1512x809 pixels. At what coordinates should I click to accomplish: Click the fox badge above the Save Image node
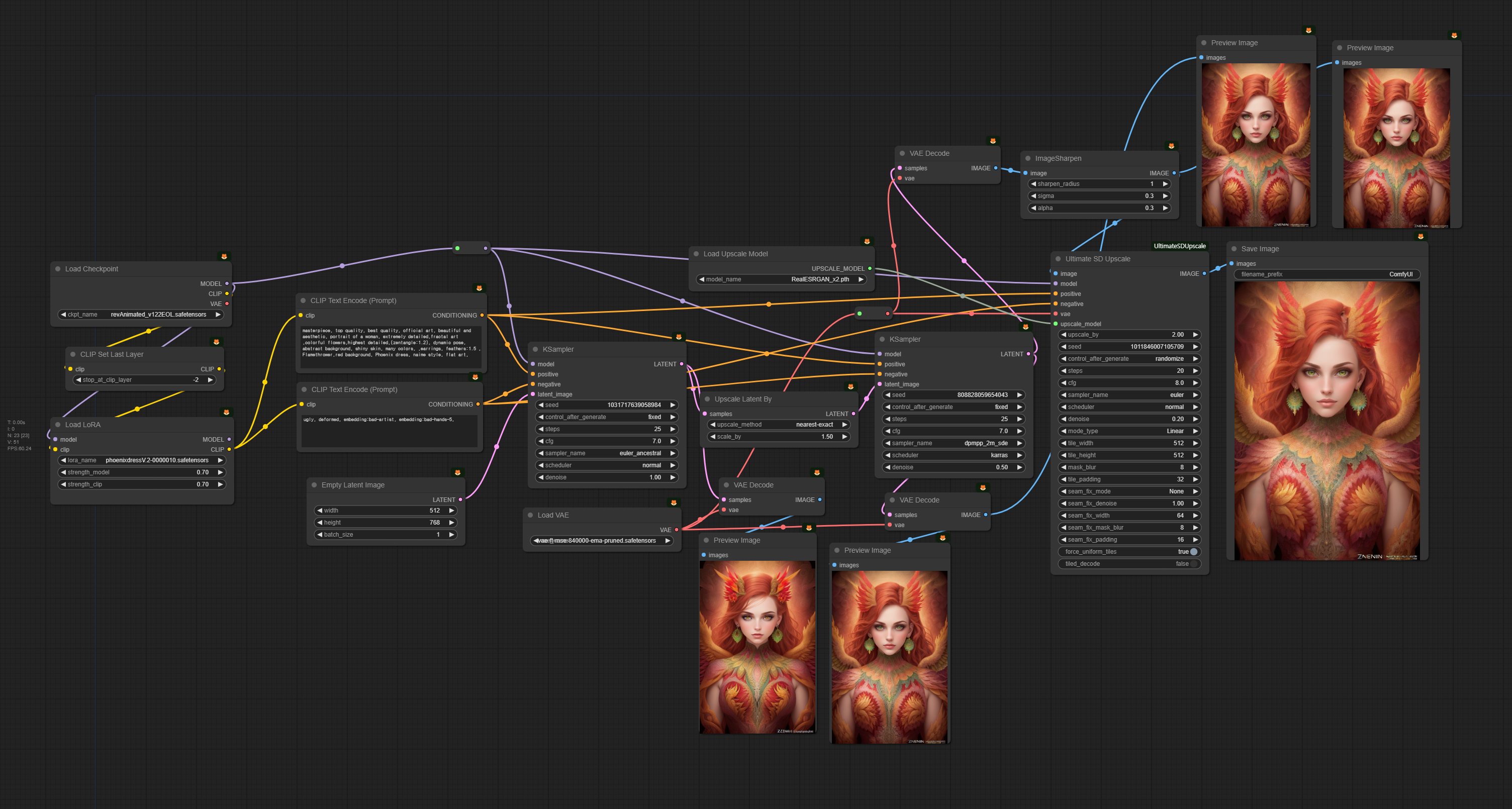pos(1421,237)
